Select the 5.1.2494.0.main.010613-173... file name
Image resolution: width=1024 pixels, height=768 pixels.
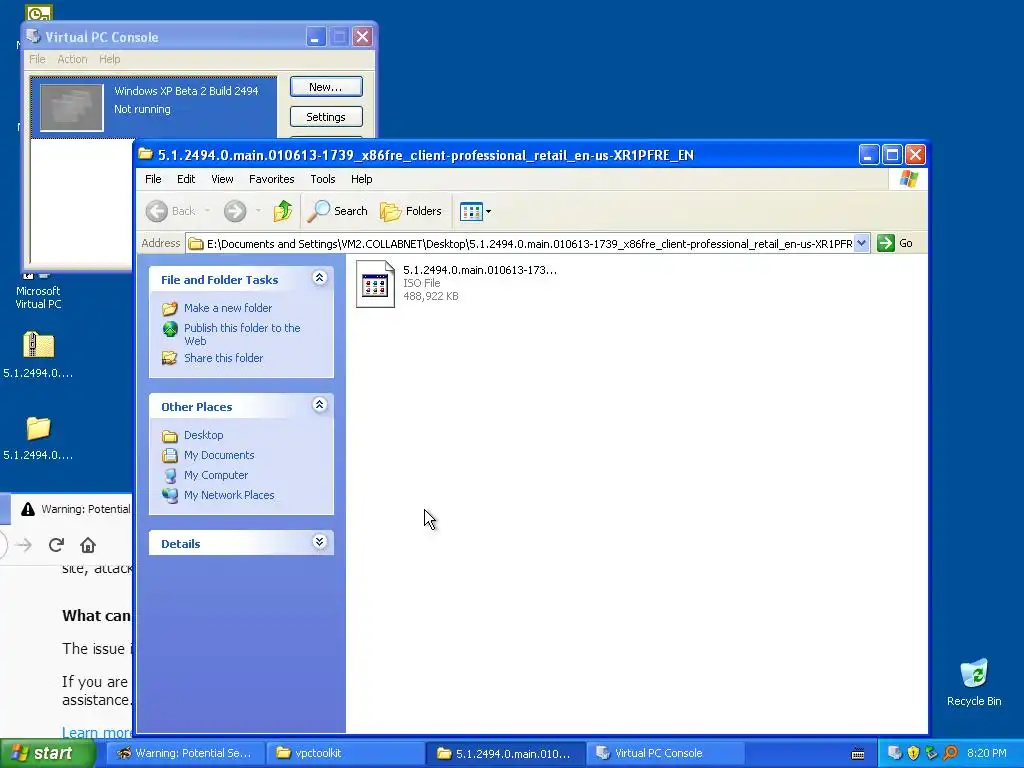[x=479, y=270]
